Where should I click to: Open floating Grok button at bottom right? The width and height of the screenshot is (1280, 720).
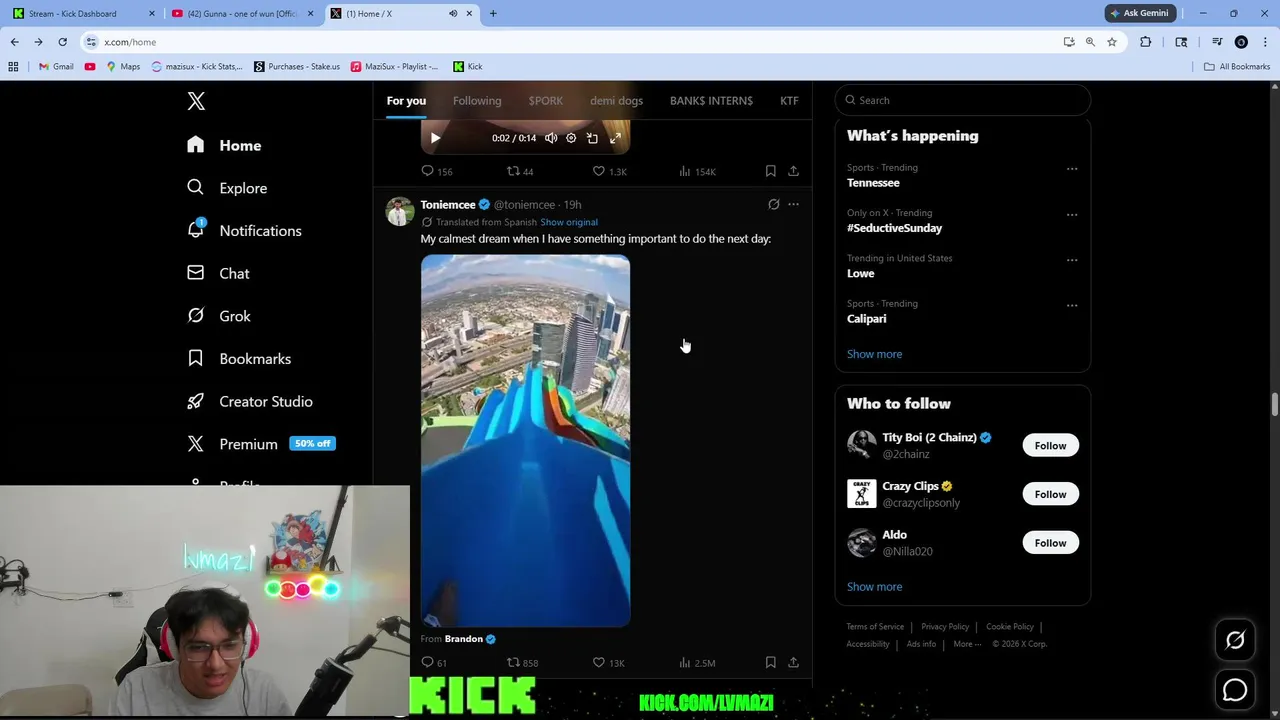click(1235, 641)
